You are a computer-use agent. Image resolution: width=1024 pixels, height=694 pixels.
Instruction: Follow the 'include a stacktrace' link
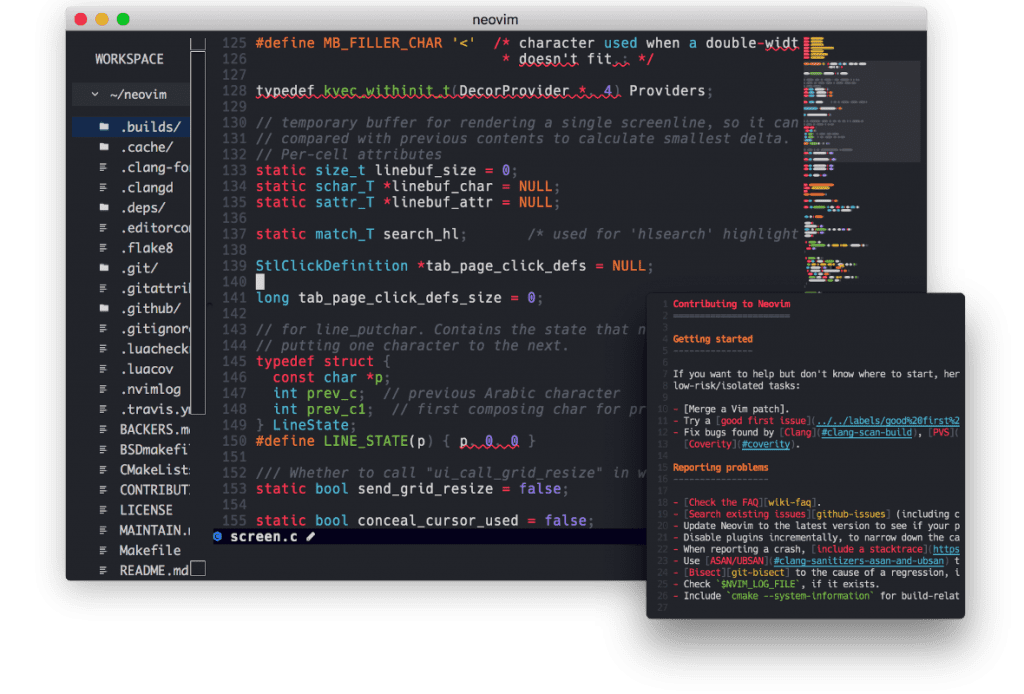click(x=869, y=550)
